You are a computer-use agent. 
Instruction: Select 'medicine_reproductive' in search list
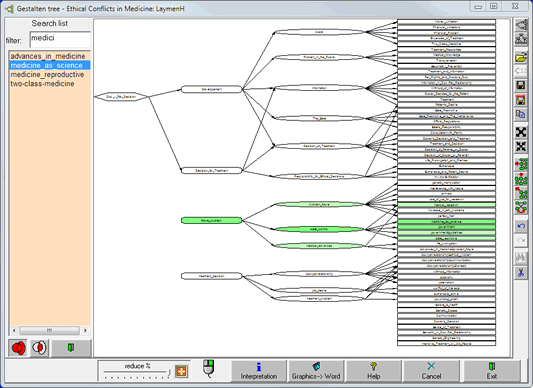(x=47, y=74)
